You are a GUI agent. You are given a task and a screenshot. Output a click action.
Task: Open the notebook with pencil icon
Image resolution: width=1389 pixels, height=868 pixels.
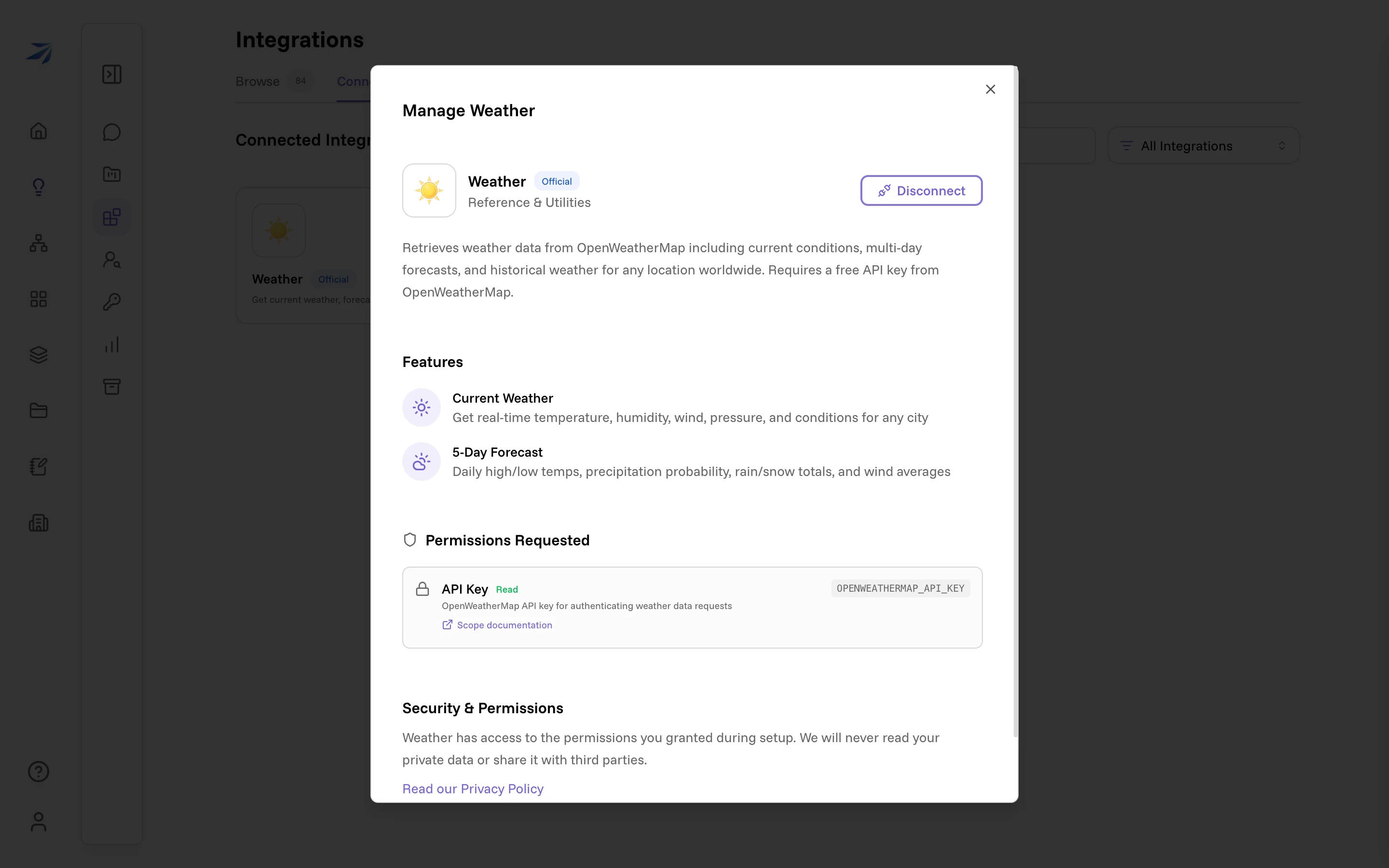click(x=39, y=467)
